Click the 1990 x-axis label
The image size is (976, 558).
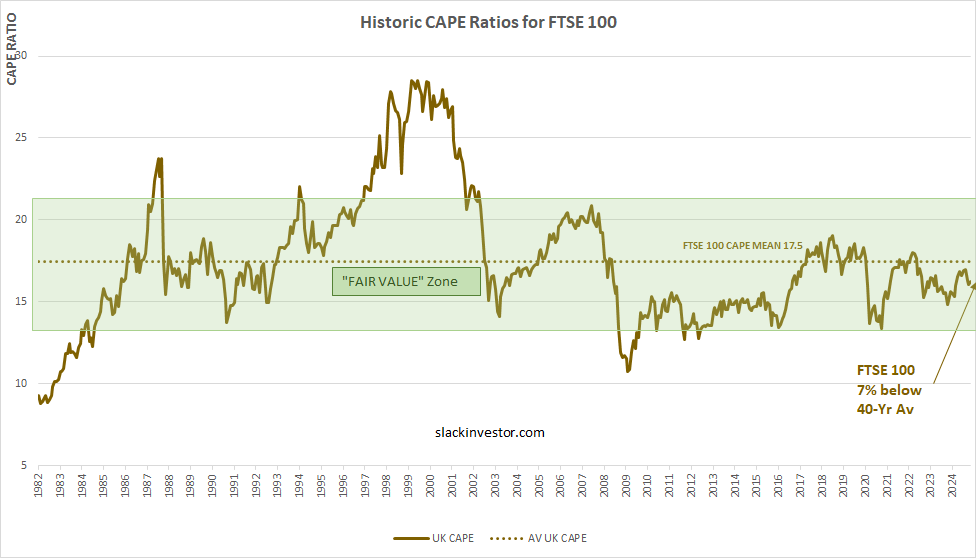212,486
